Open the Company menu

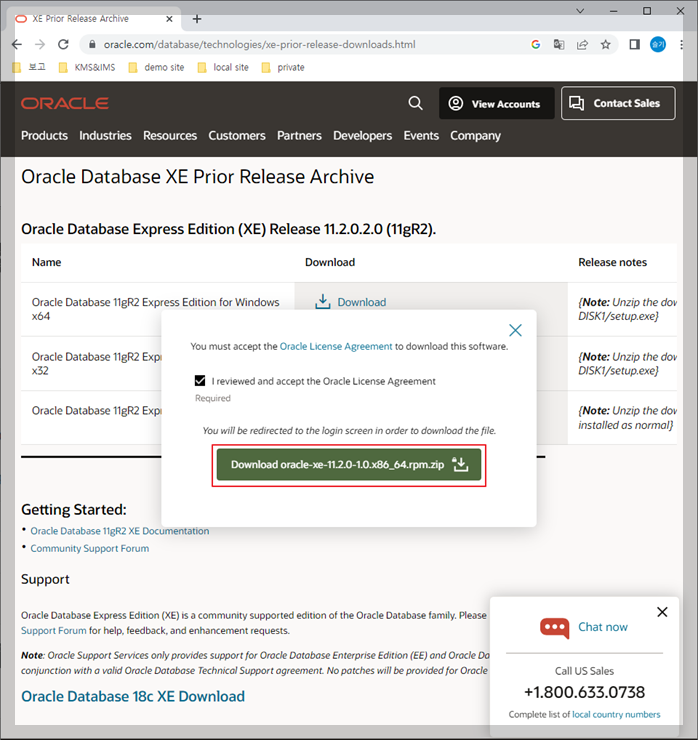click(475, 135)
